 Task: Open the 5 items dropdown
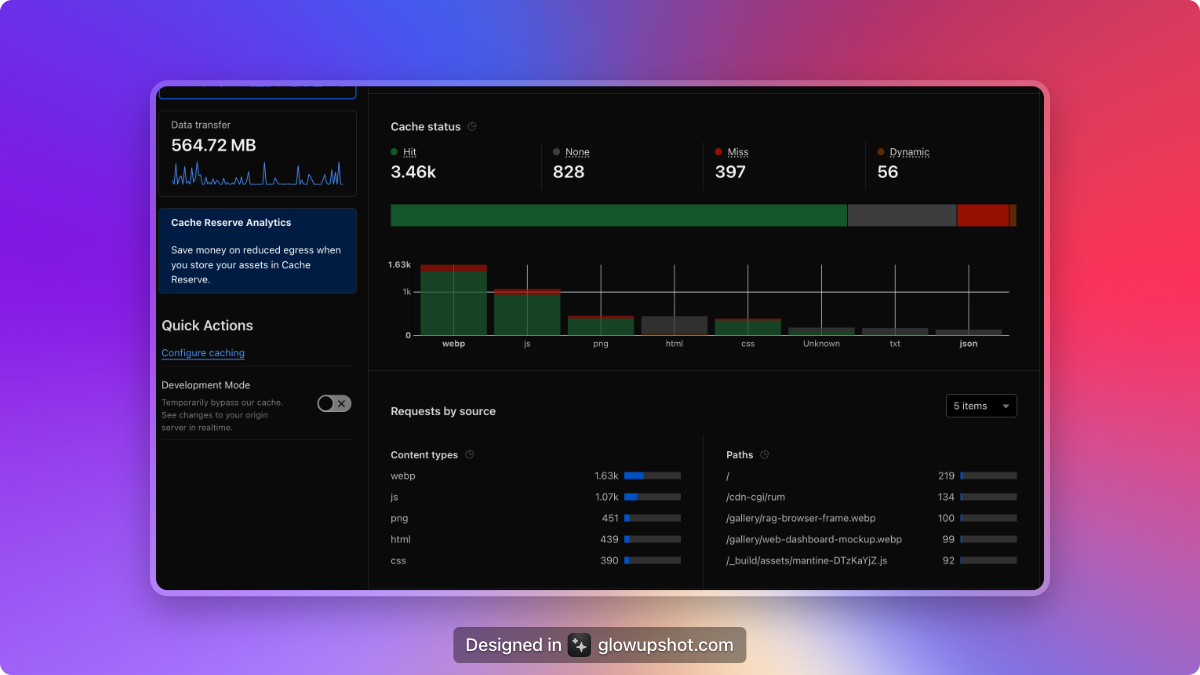tap(981, 406)
